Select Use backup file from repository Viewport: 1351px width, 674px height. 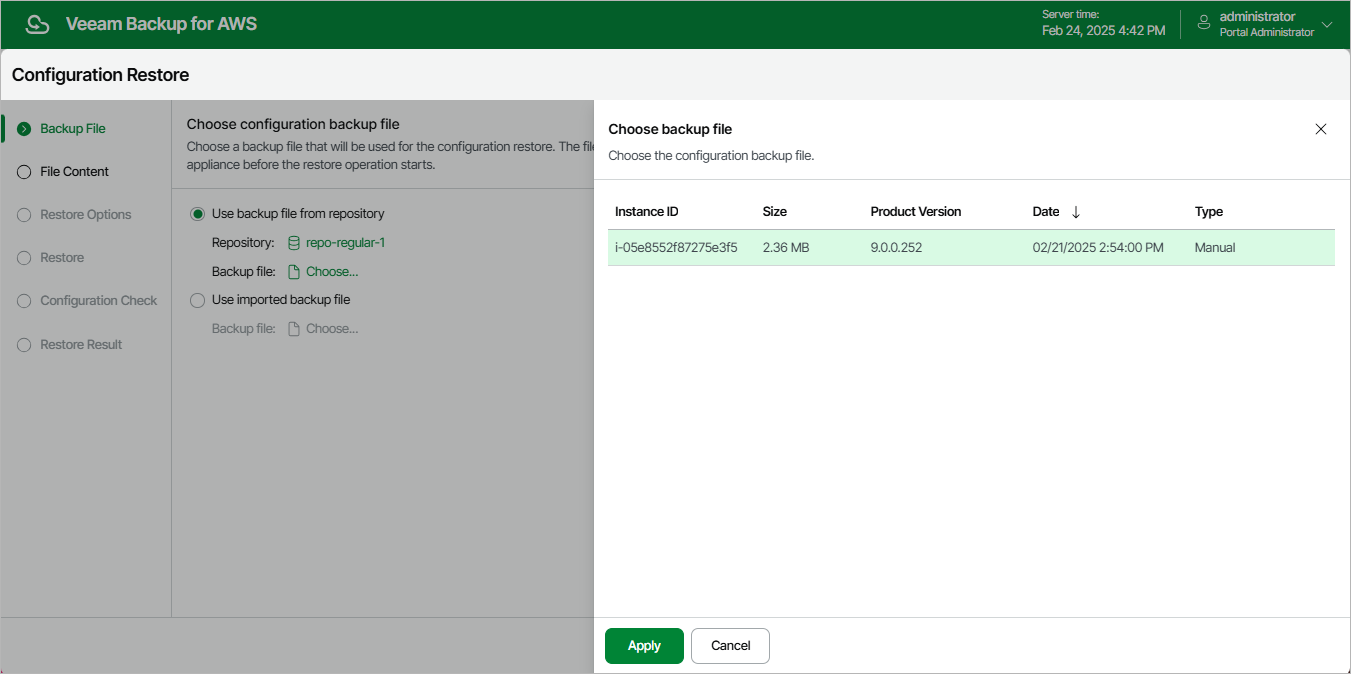(197, 214)
